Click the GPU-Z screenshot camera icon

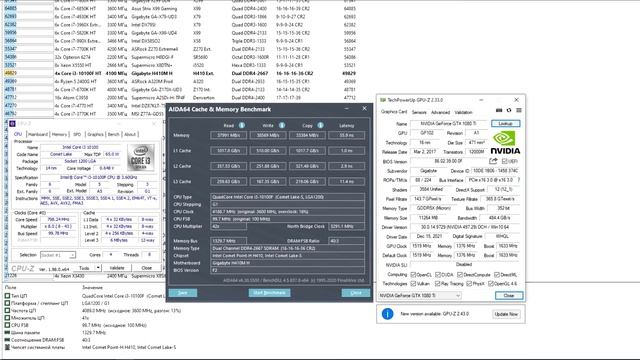[499, 110]
